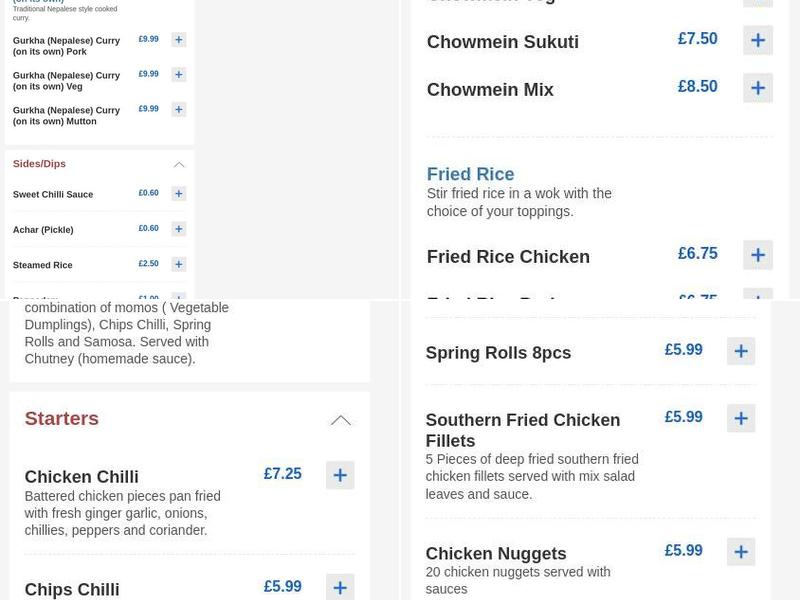Select the Chicken Chilli menu entry
800x600 pixels.
point(82,477)
